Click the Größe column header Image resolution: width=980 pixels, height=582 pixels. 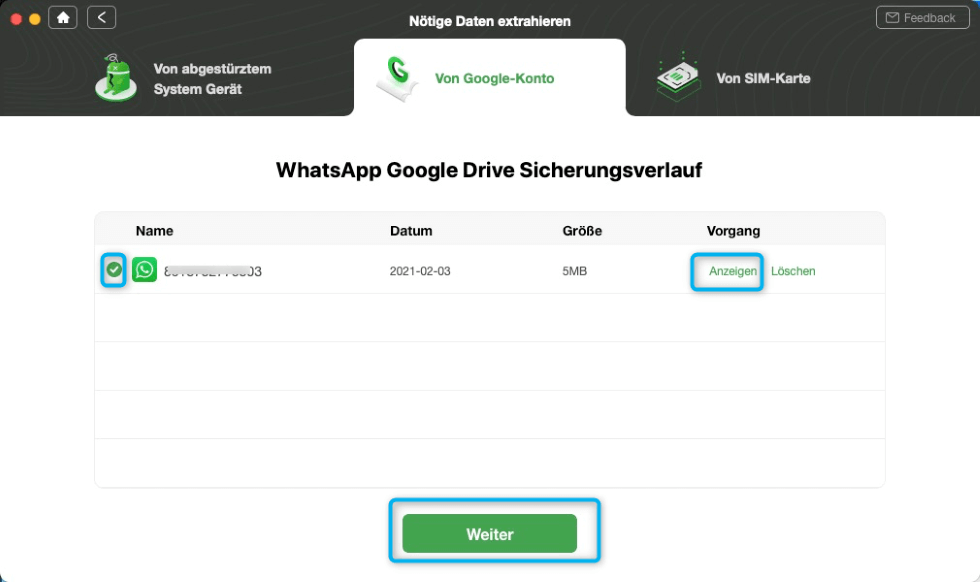click(582, 231)
